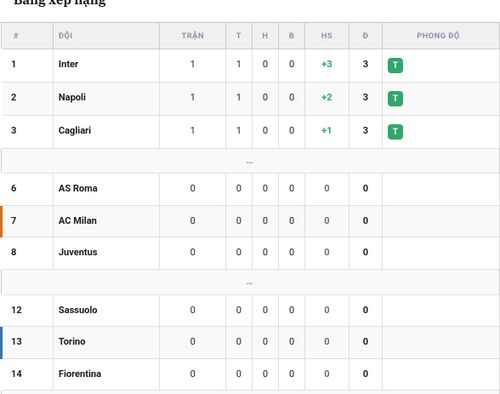Click the Đ points column header
Image resolution: width=500 pixels, height=394 pixels.
(365, 36)
